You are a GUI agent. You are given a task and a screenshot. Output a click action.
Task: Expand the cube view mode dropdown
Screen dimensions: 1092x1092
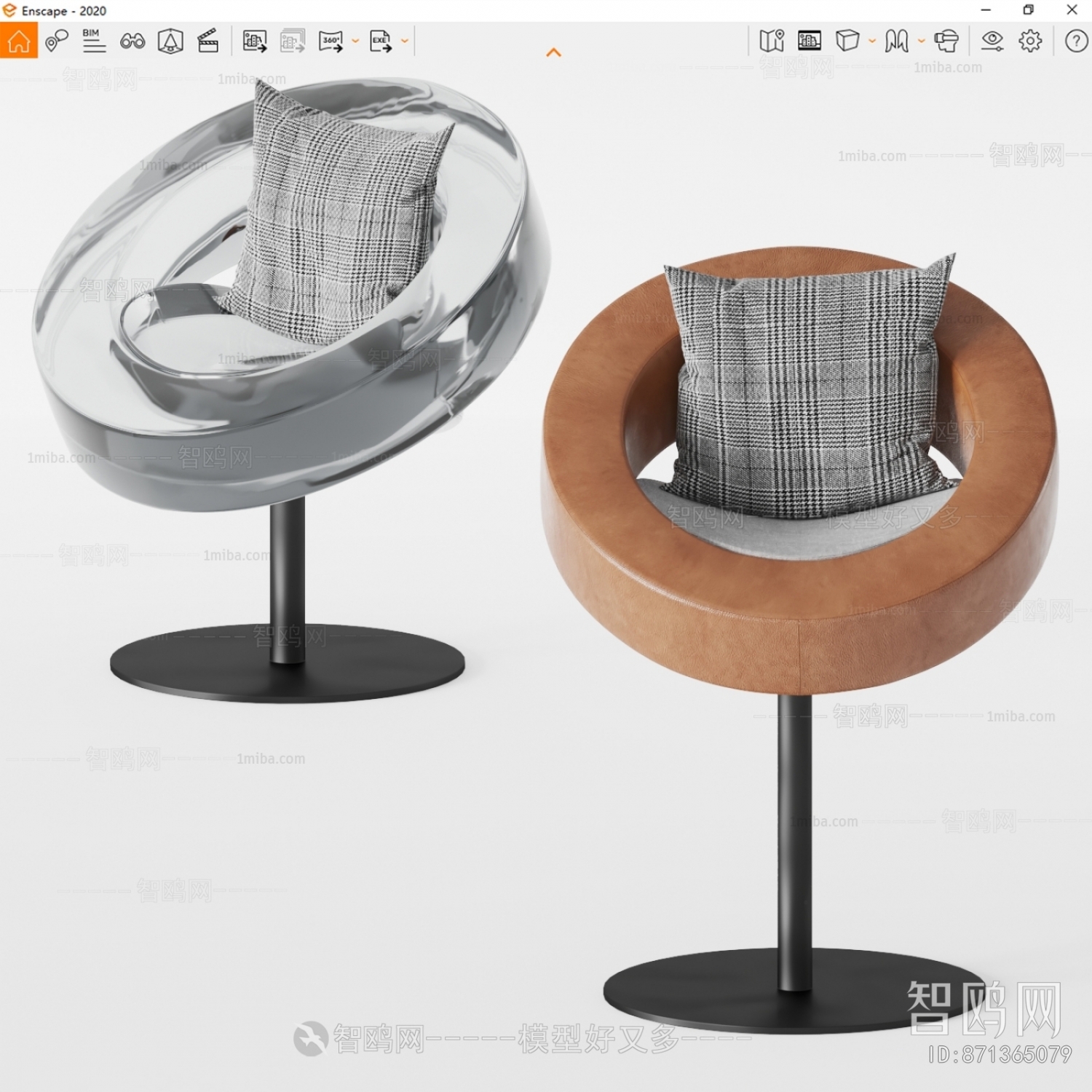(x=872, y=41)
